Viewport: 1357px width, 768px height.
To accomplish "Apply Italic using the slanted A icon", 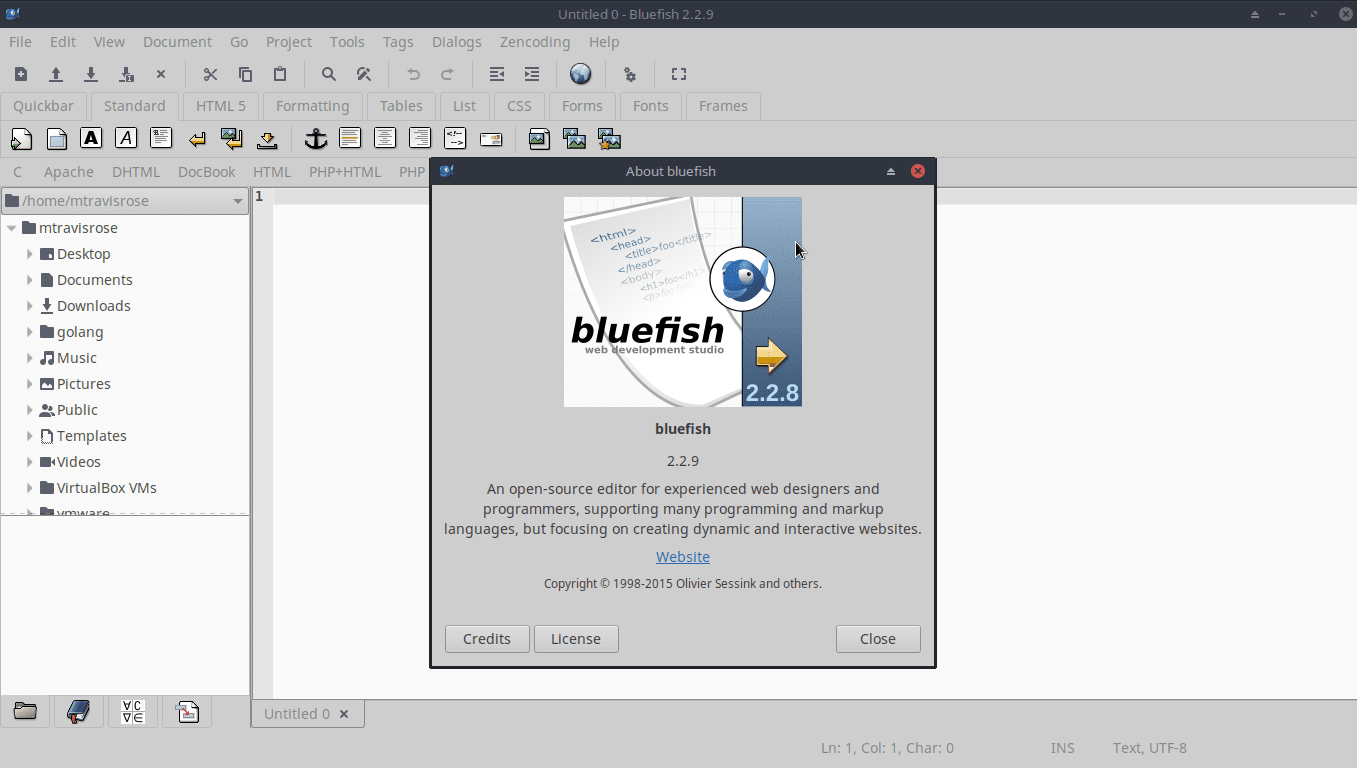I will click(126, 138).
